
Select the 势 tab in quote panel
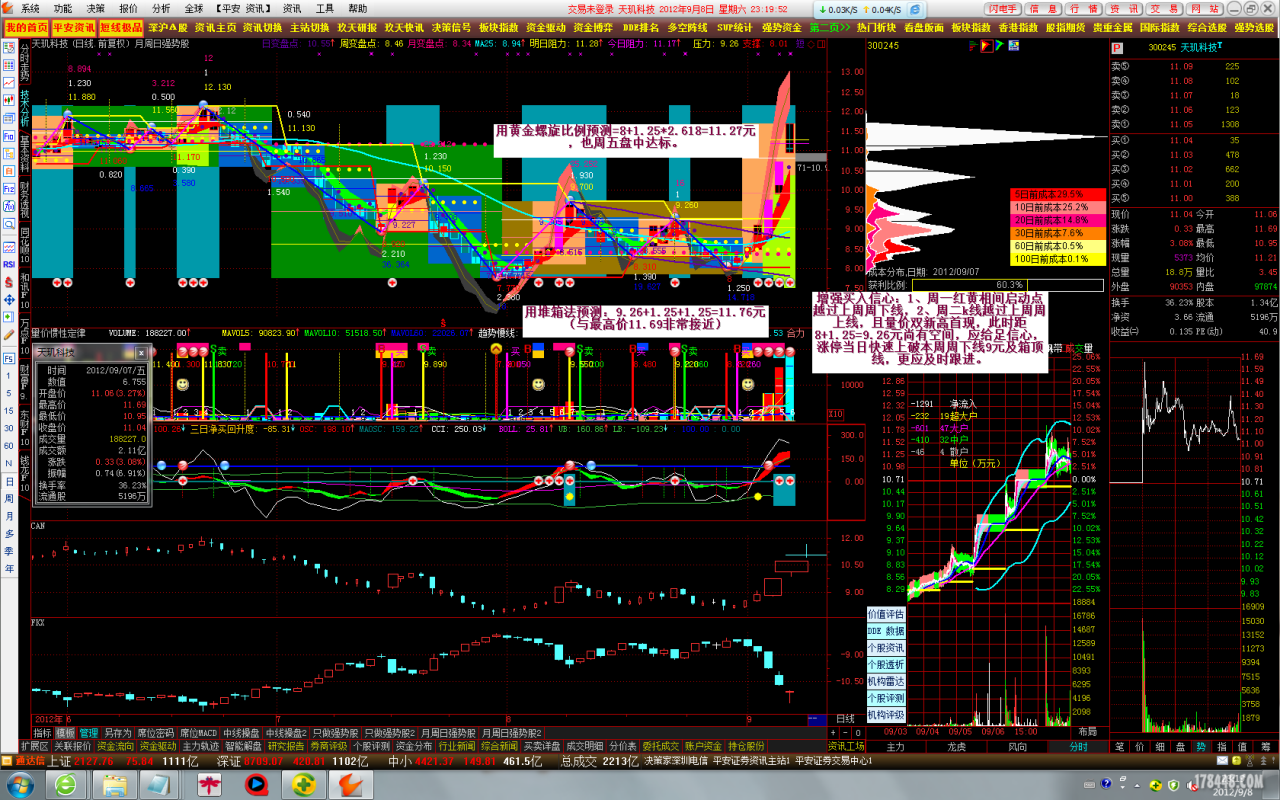(1200, 746)
